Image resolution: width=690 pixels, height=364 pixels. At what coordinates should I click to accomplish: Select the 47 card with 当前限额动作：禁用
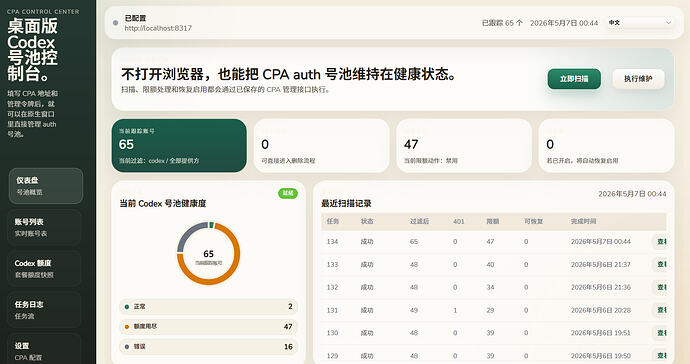pyautogui.click(x=464, y=145)
